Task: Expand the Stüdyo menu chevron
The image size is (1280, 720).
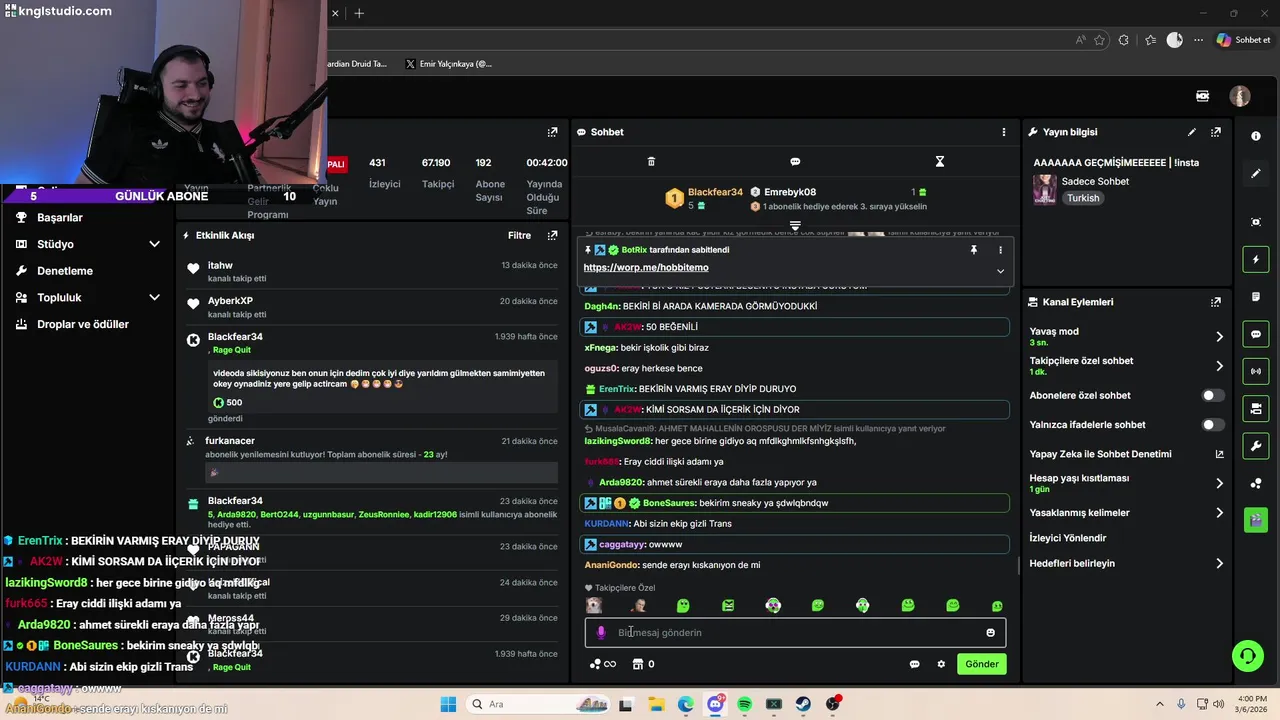Action: tap(154, 244)
